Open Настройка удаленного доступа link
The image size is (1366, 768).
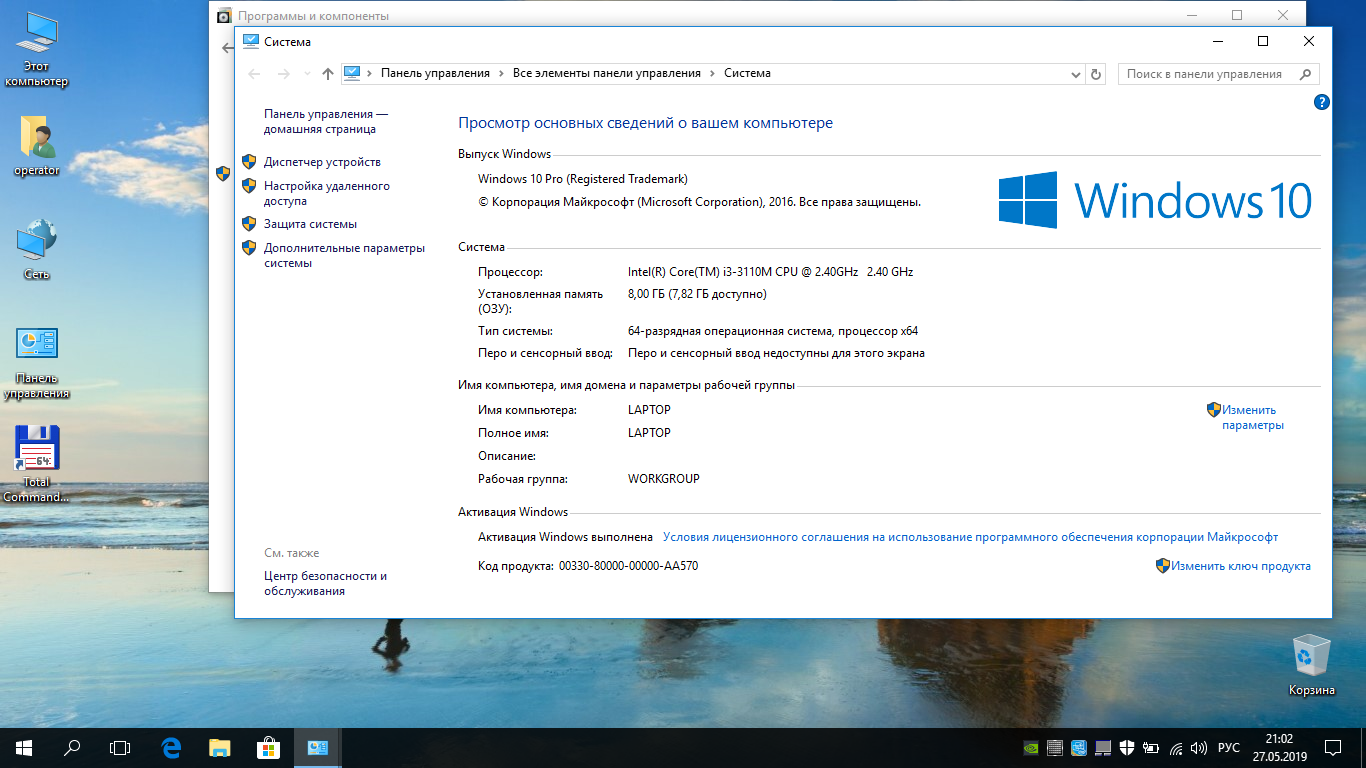(327, 193)
